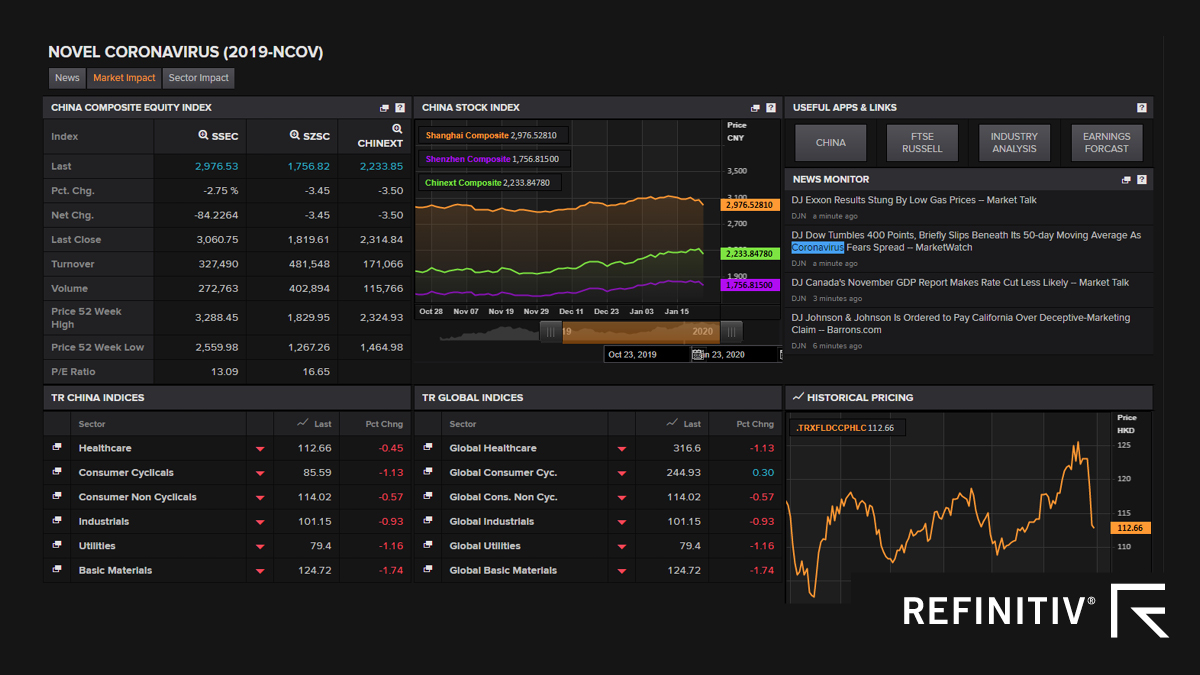Open the Sector Impact tab
The image size is (1200, 675).
click(x=198, y=78)
